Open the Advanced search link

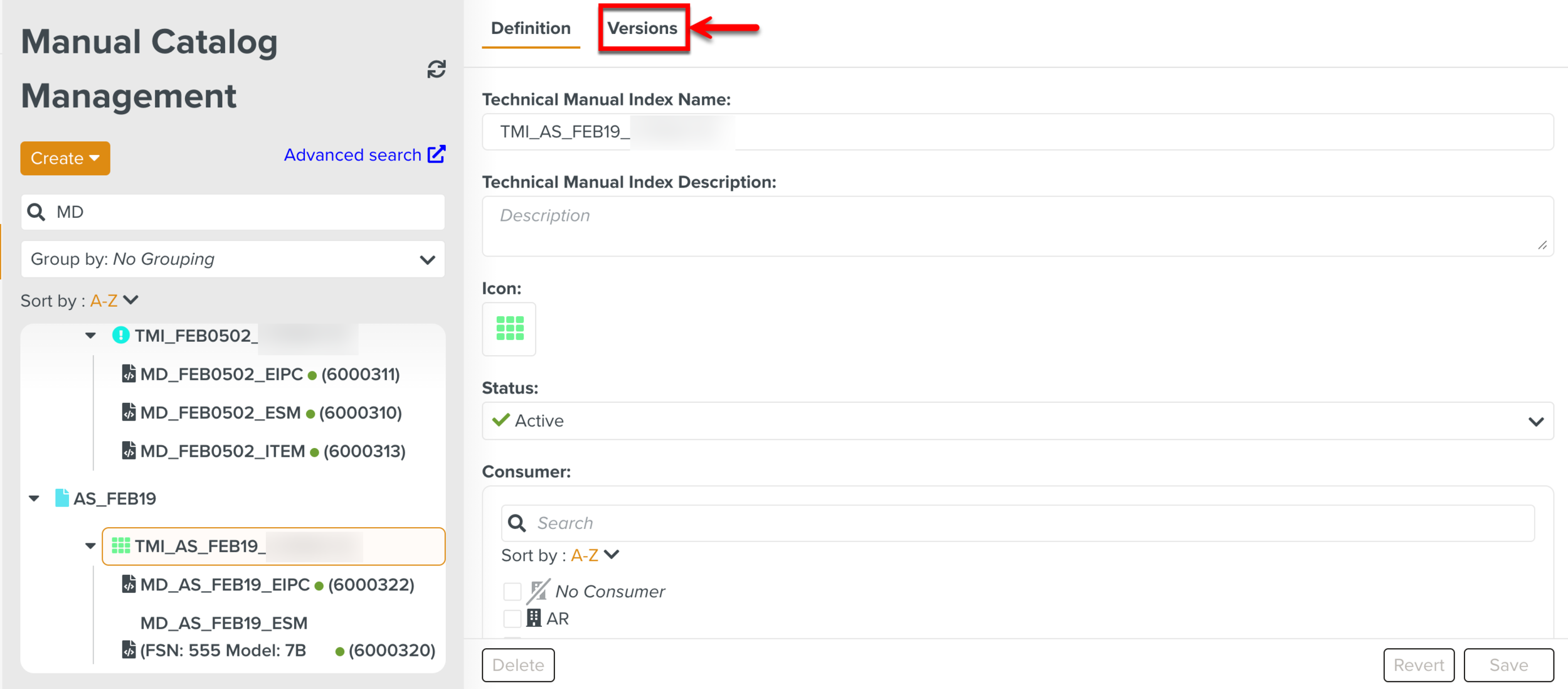click(352, 155)
